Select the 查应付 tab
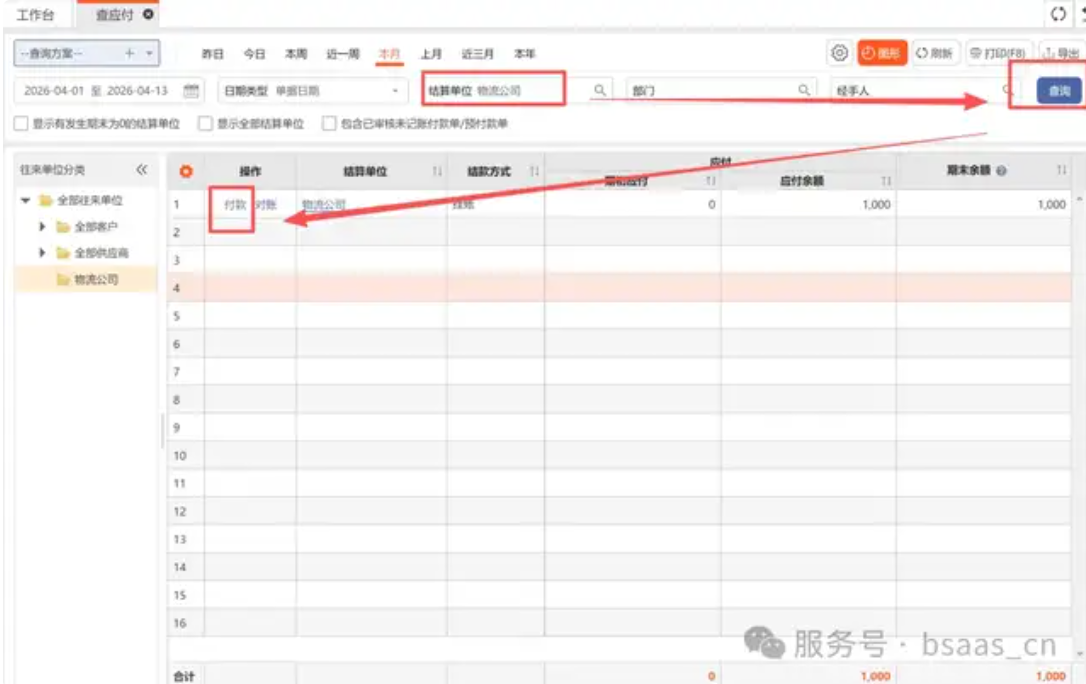Screen dimensions: 1086x684 (x=114, y=15)
